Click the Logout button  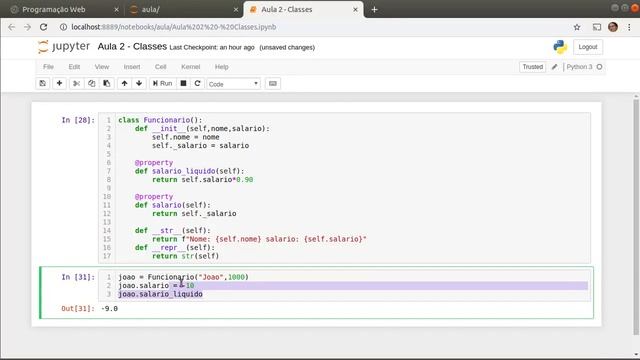pos(588,47)
